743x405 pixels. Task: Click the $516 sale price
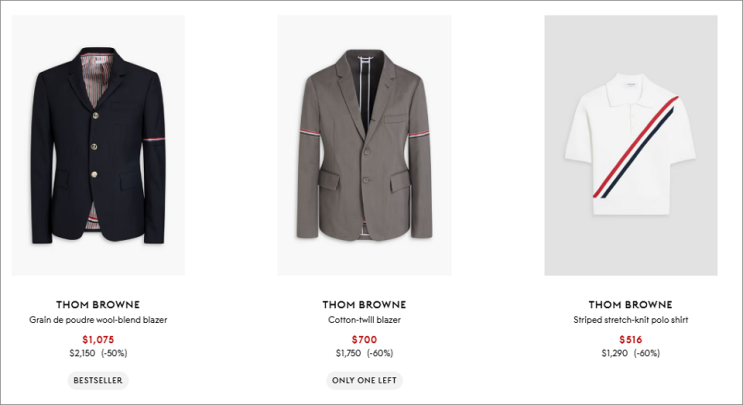click(631, 340)
